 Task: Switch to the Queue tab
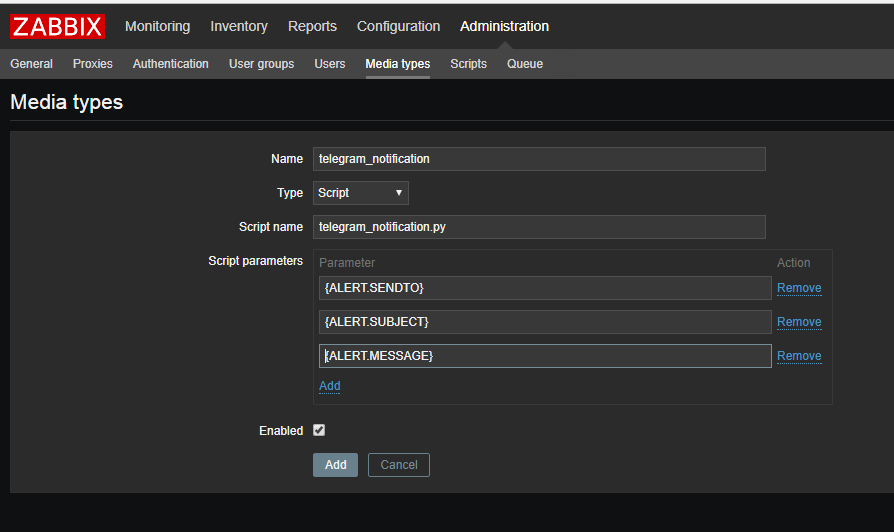(x=525, y=64)
